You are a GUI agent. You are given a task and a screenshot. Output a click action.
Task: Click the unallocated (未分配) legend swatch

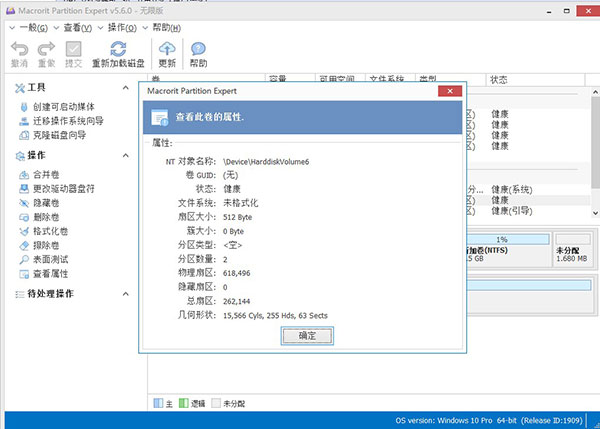tap(216, 403)
